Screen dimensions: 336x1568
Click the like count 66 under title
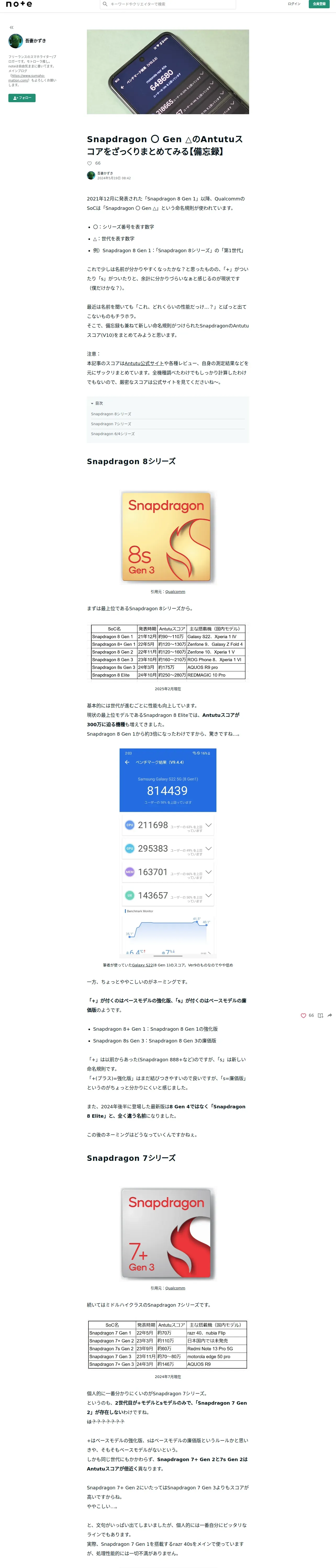point(98,163)
